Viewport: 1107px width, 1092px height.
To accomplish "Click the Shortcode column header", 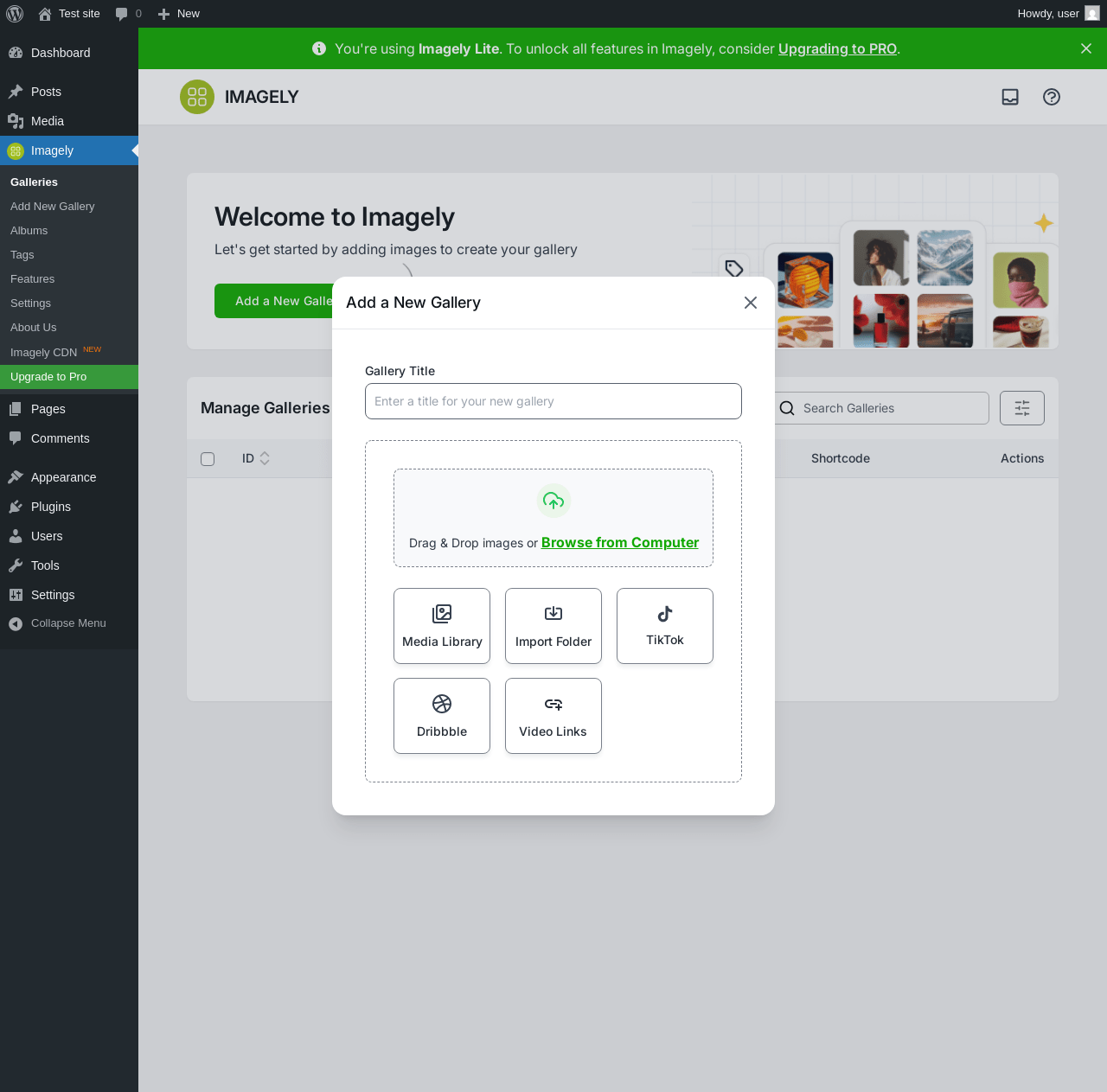I will click(841, 458).
